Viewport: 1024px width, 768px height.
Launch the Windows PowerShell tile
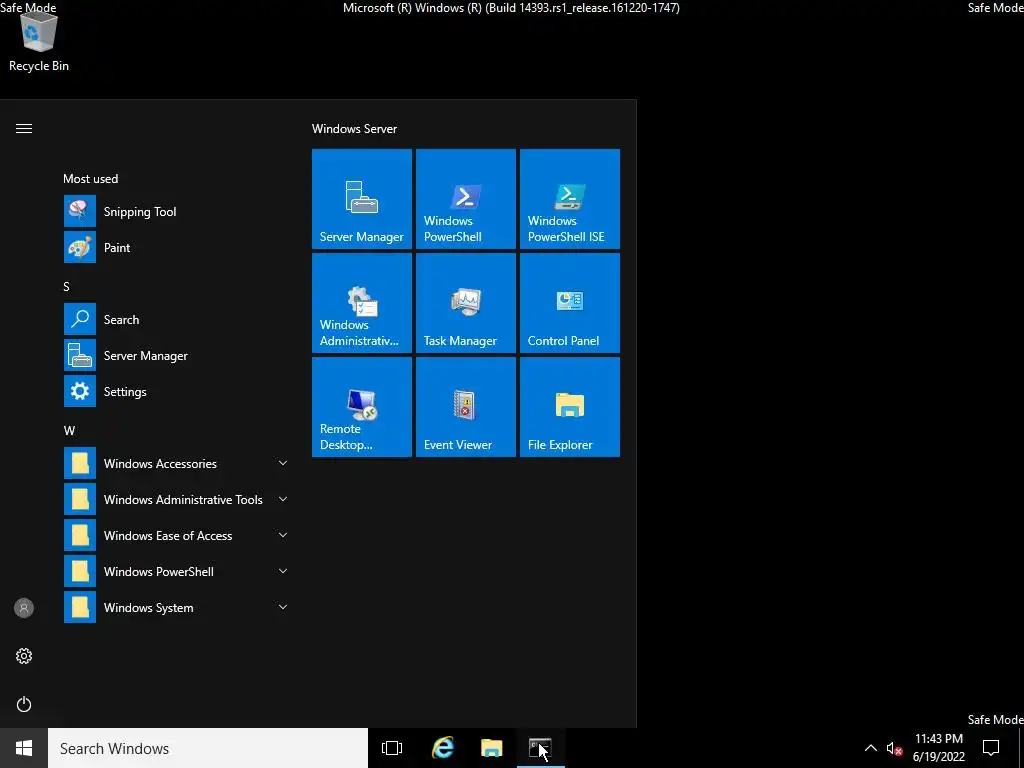pos(466,199)
